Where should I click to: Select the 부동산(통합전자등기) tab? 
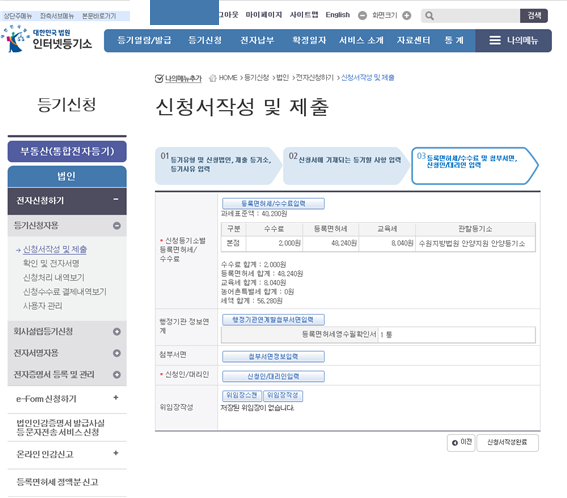point(67,151)
